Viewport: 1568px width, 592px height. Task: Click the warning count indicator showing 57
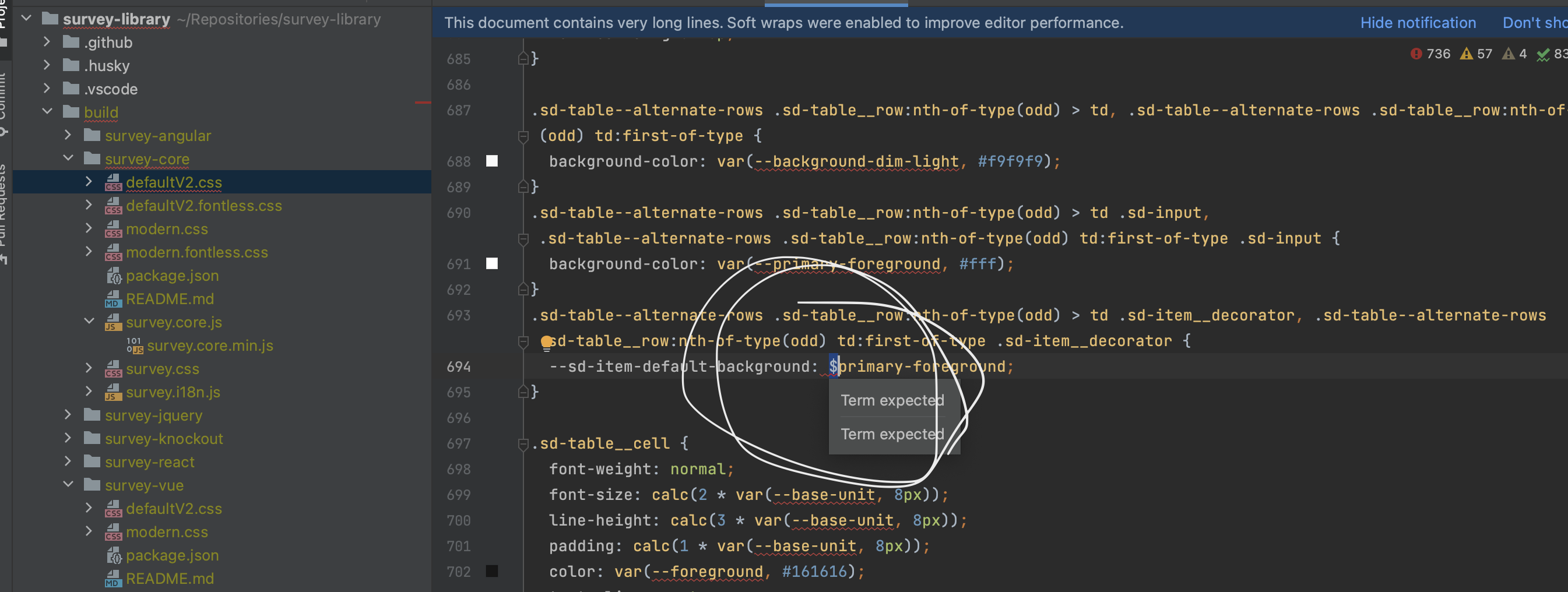tap(1476, 54)
